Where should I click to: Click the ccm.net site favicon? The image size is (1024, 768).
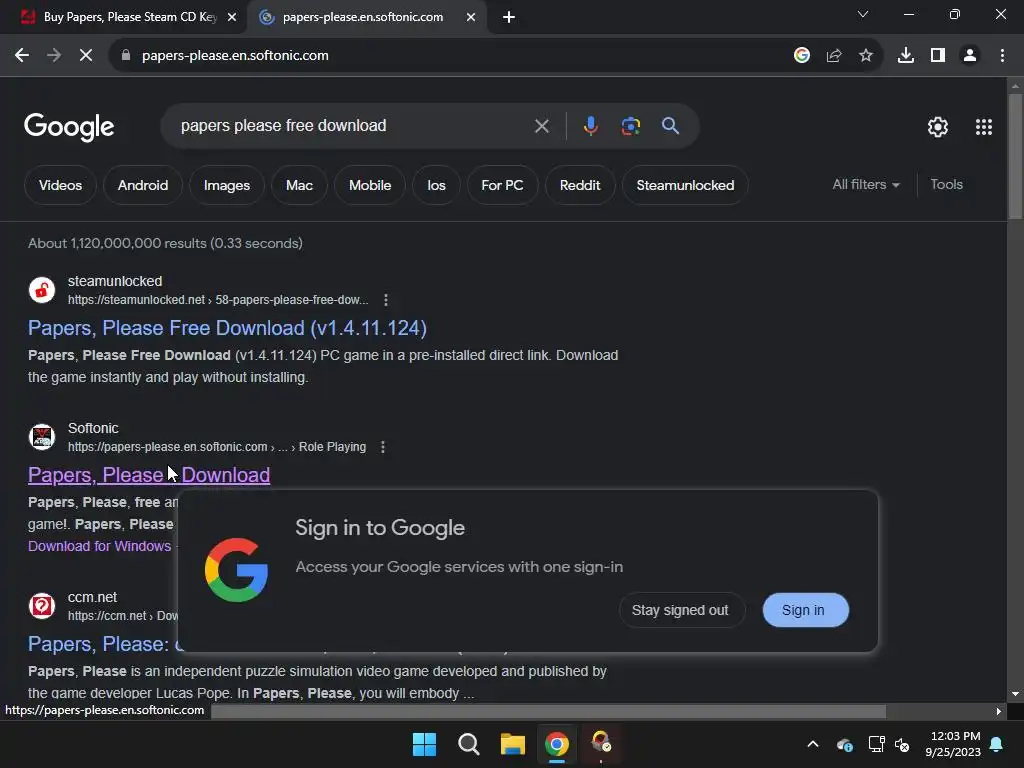pos(42,606)
